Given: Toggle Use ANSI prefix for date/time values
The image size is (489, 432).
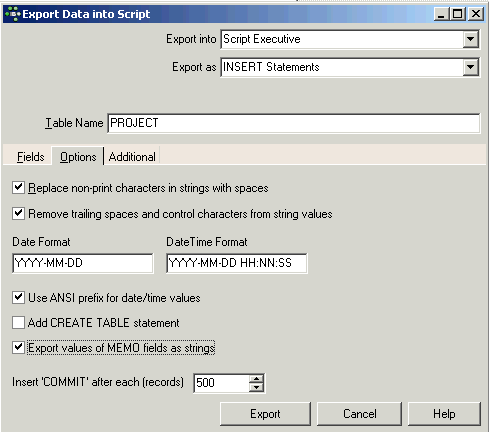Looking at the screenshot, I should [18, 297].
